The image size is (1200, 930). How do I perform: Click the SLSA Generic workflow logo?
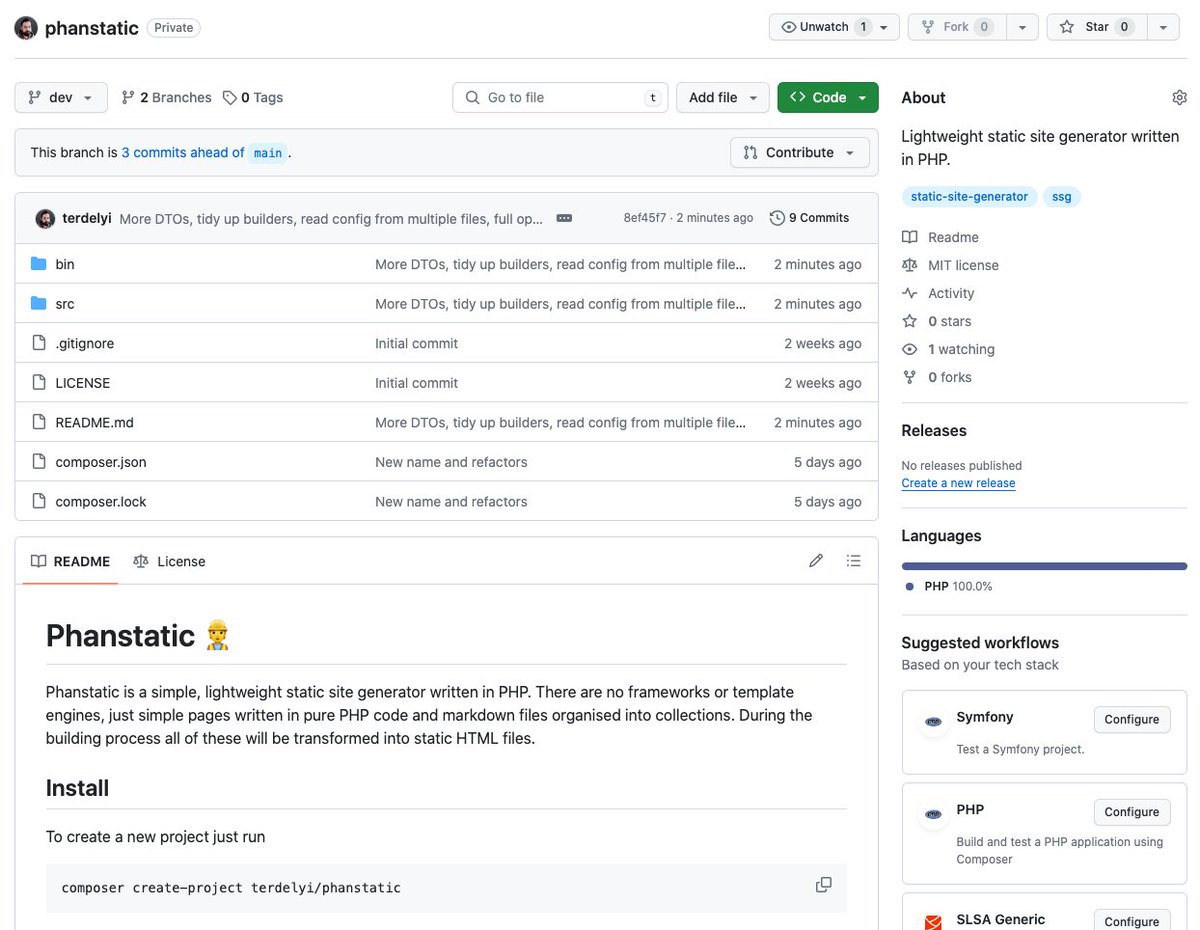point(933,921)
